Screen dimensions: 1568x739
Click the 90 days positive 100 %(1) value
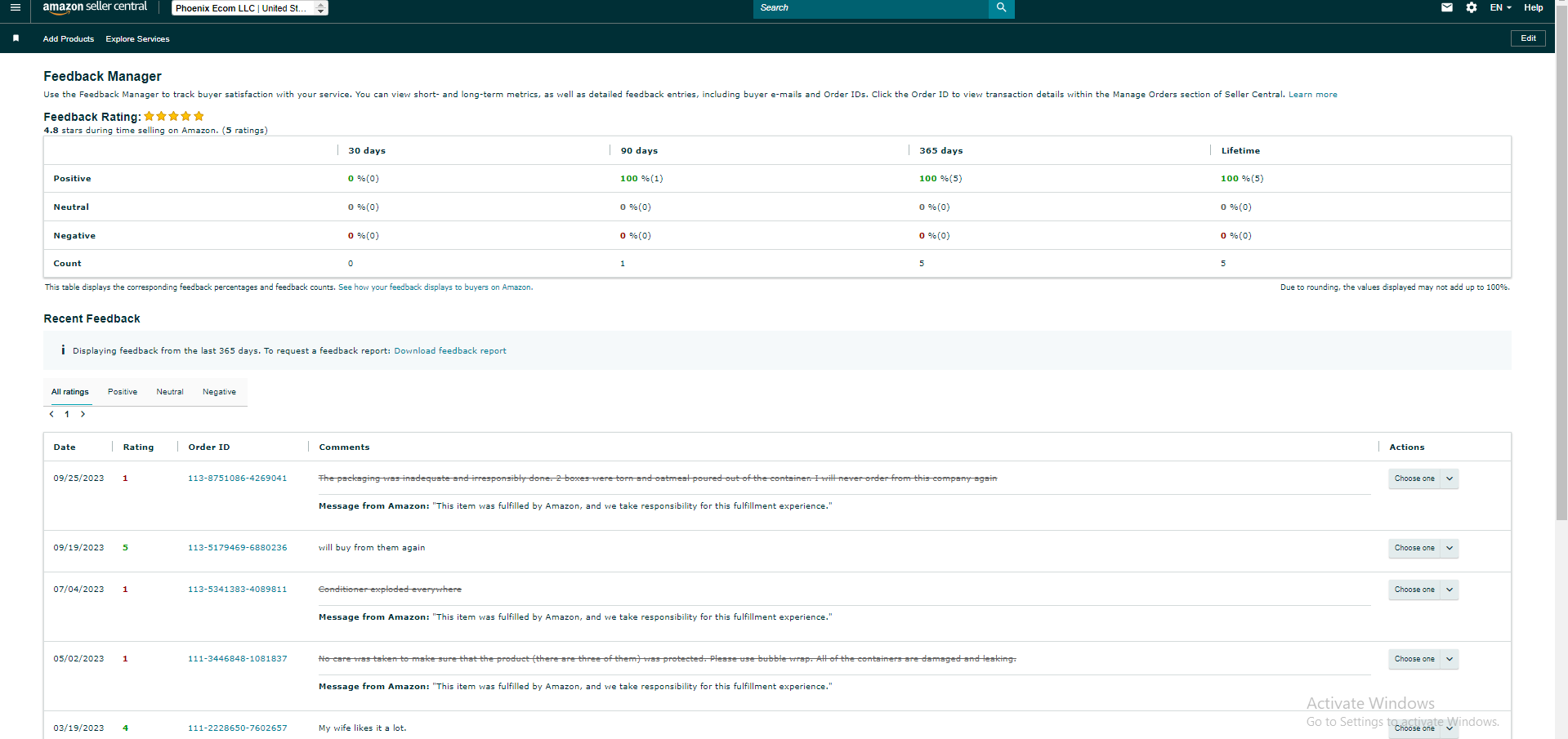pyautogui.click(x=641, y=179)
